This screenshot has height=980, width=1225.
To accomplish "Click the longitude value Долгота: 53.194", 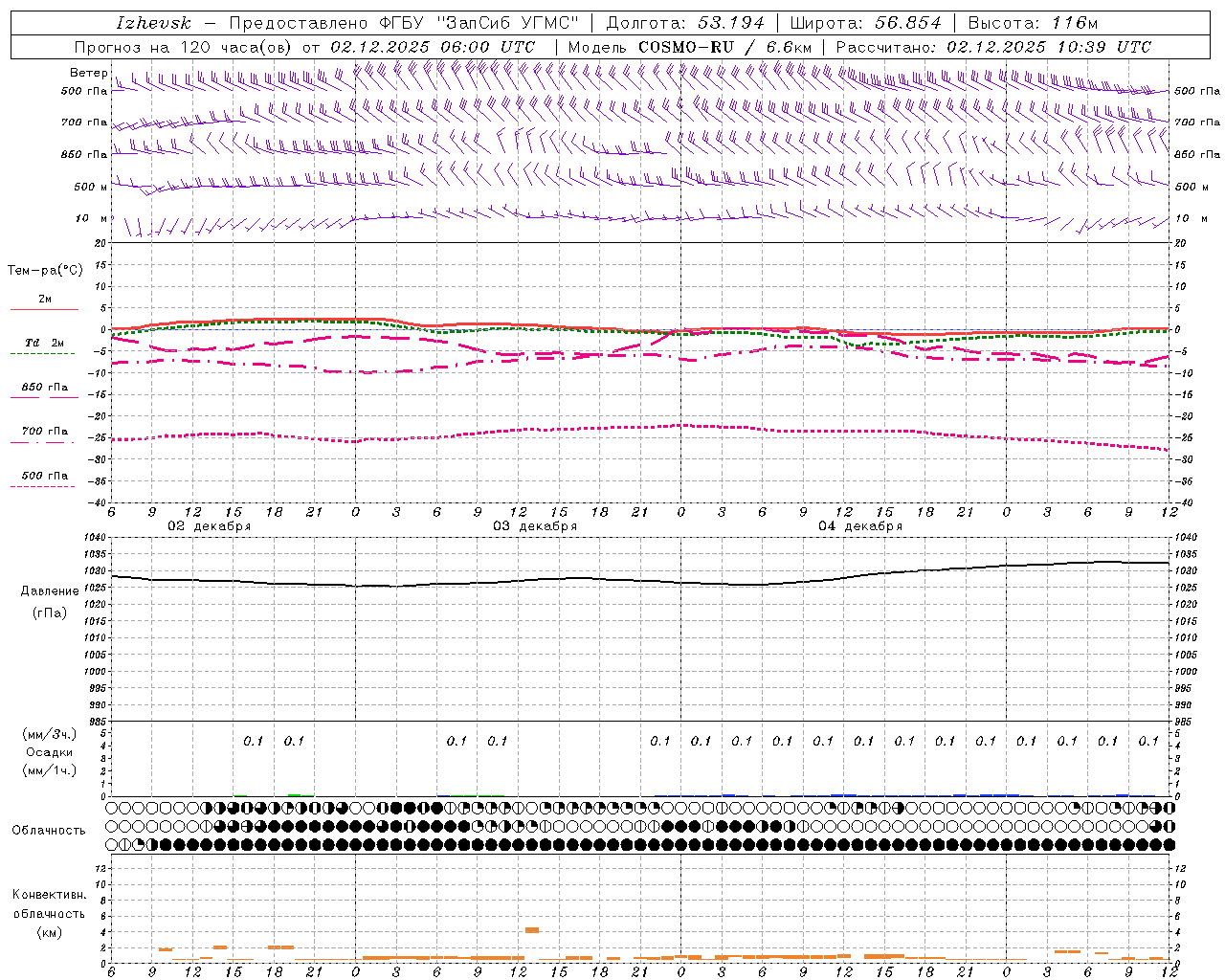I will coord(685,23).
